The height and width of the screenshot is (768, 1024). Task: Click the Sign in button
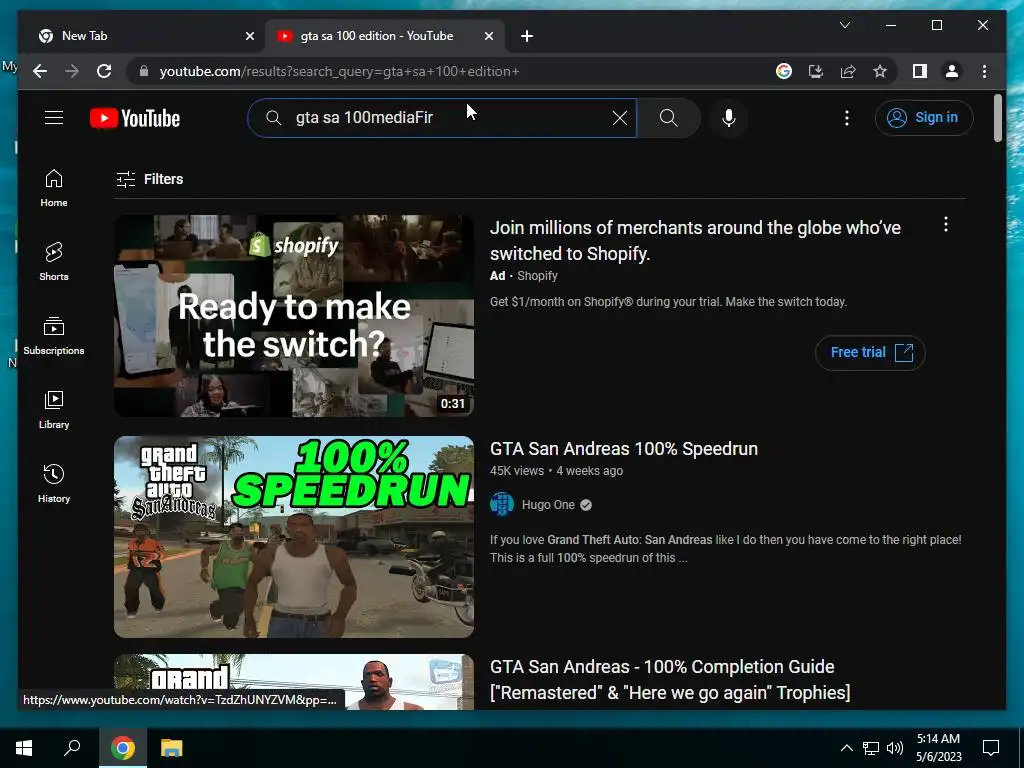coord(923,118)
